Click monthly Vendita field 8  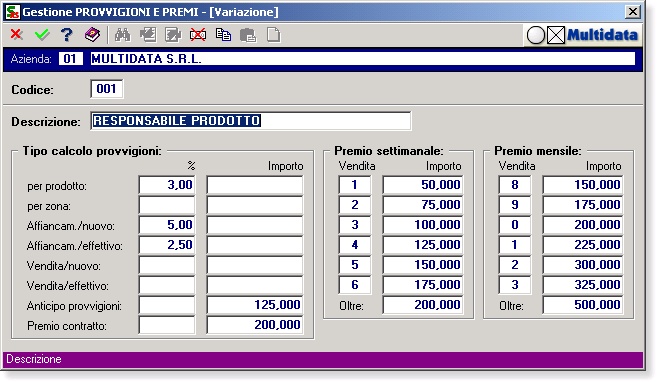515,185
